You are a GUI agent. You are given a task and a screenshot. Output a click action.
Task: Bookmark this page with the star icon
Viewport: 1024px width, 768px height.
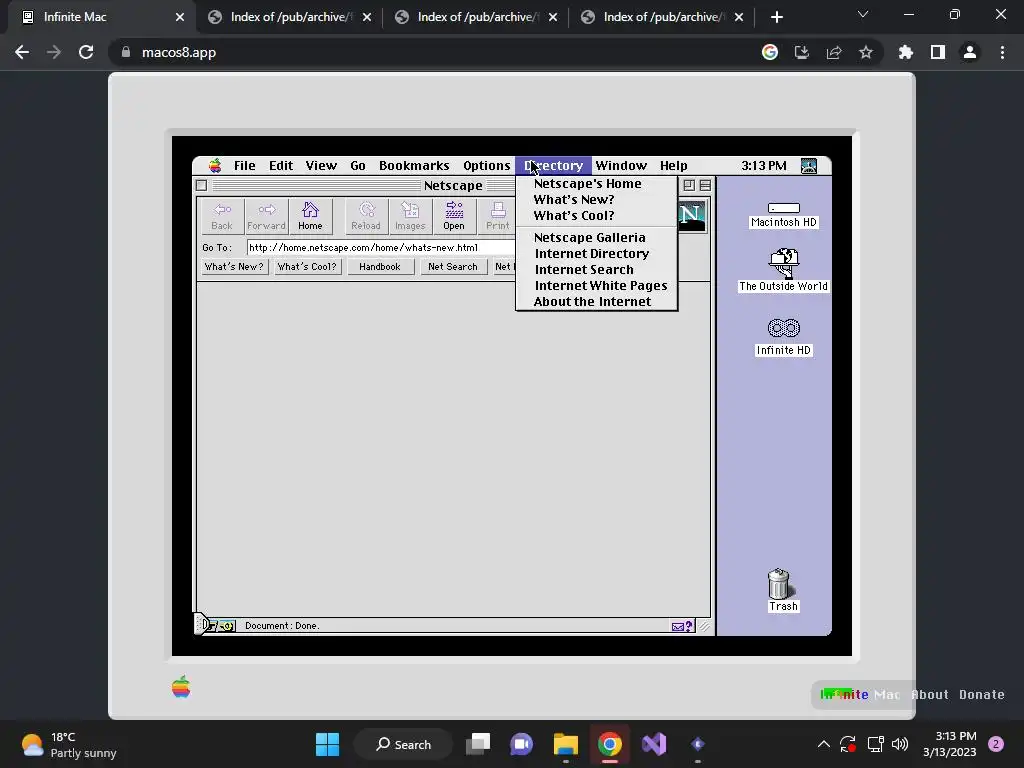point(866,52)
